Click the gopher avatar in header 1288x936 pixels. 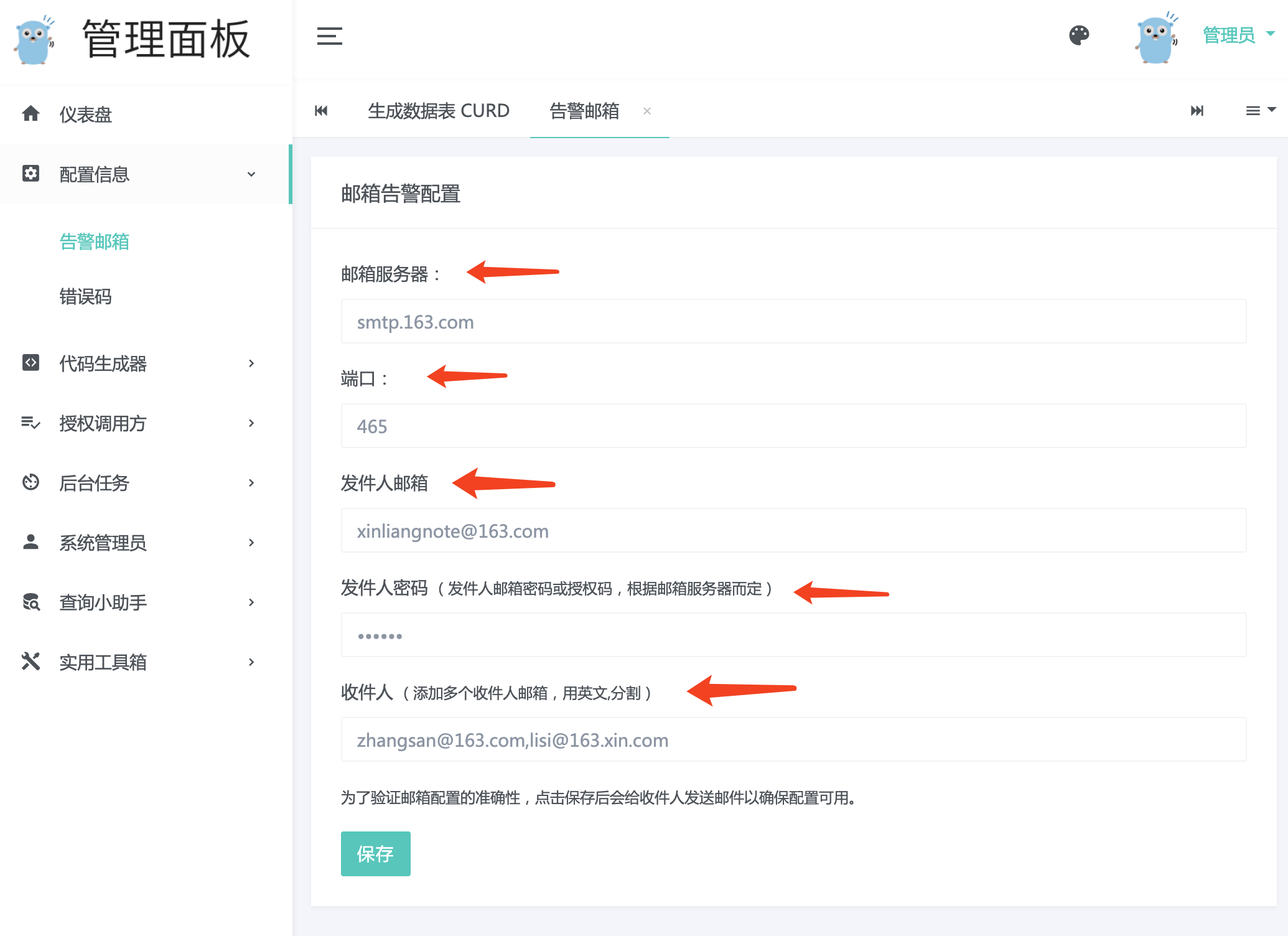point(1155,37)
